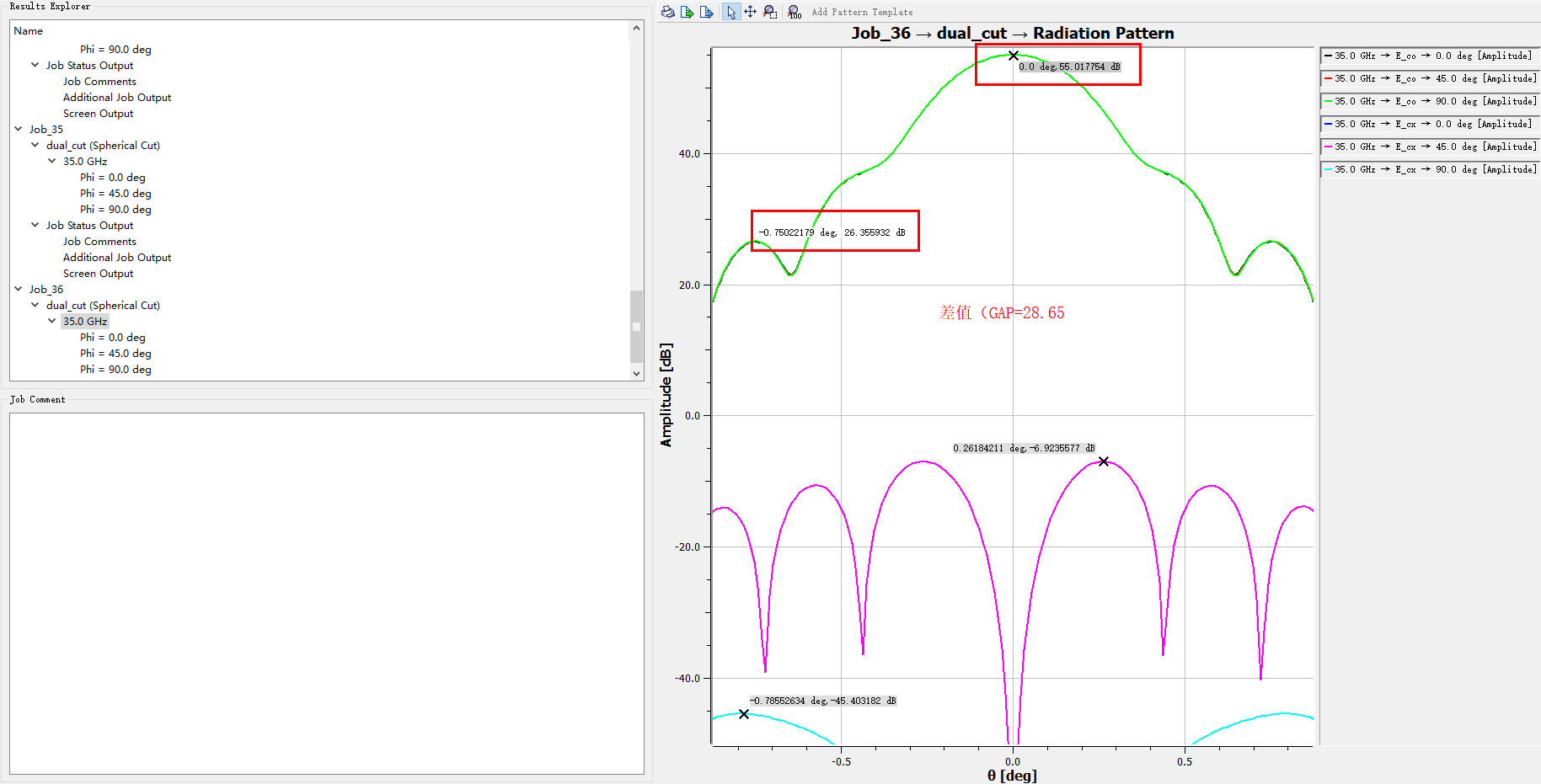Click the Results Explorer panel title
The width and height of the screenshot is (1541, 784).
coord(50,6)
